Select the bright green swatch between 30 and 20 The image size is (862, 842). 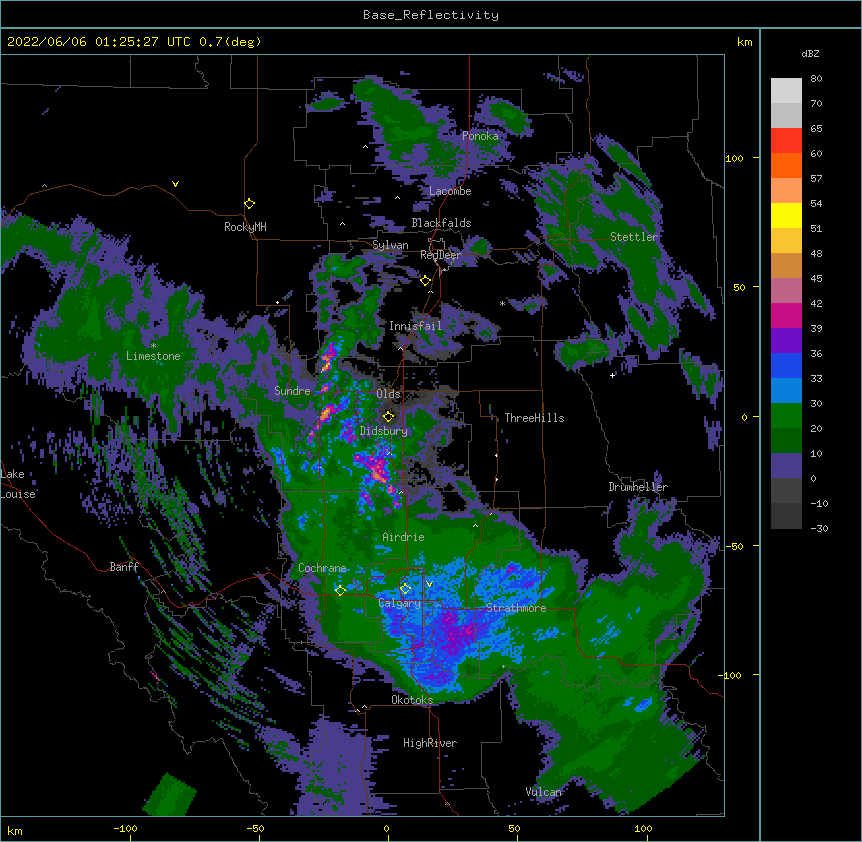tap(786, 416)
